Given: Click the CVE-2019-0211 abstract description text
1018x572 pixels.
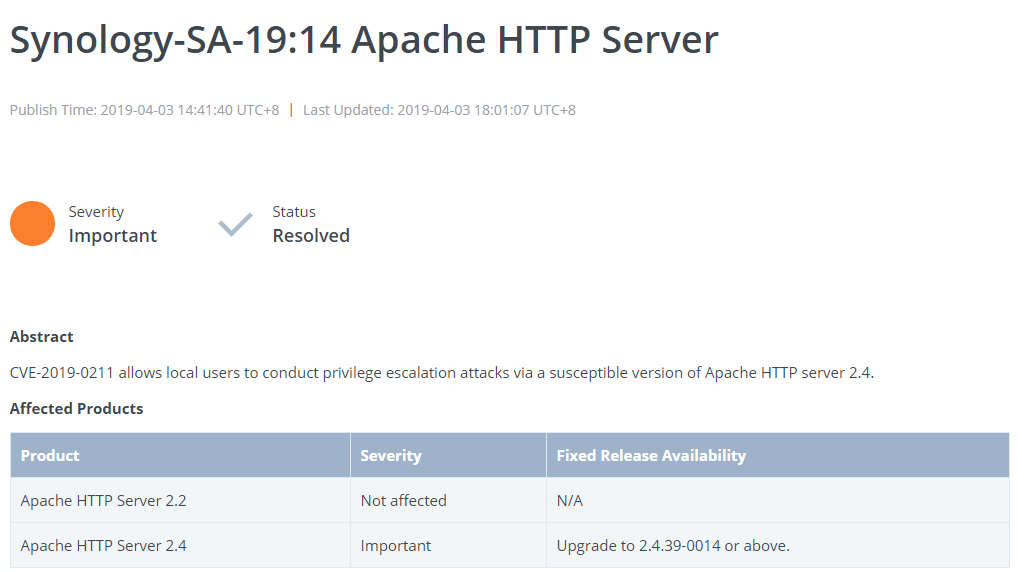Looking at the screenshot, I should click(442, 373).
